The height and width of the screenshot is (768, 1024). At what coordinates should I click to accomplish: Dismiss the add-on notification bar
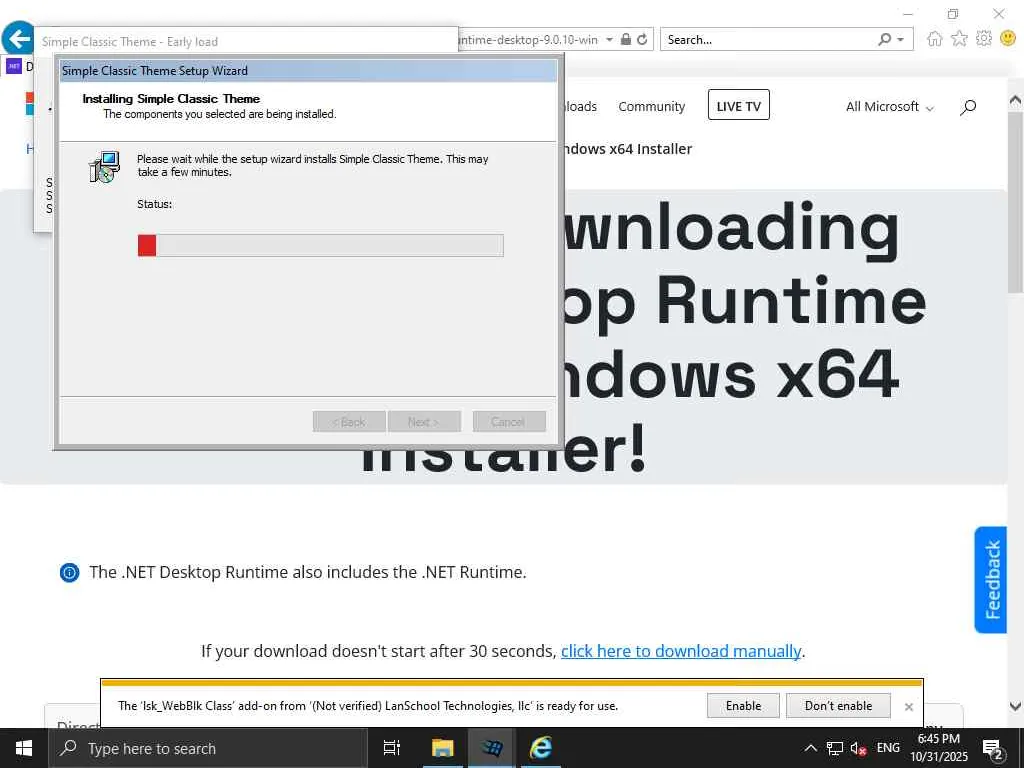coord(908,707)
